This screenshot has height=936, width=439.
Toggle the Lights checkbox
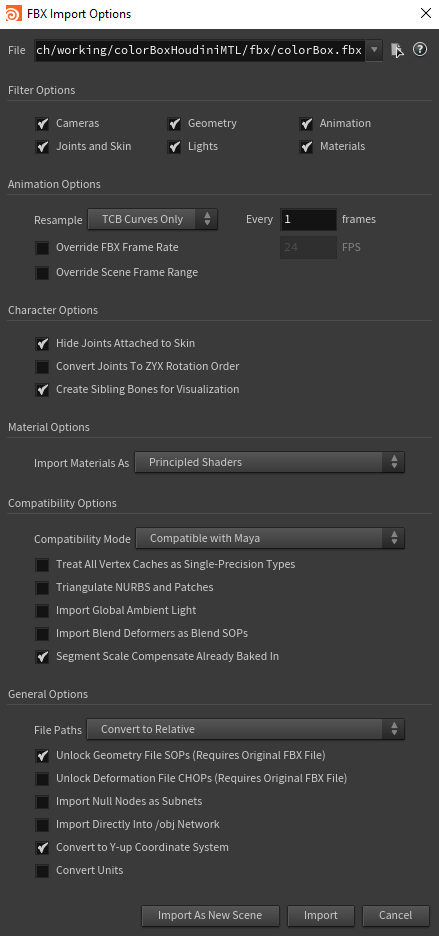tap(174, 147)
